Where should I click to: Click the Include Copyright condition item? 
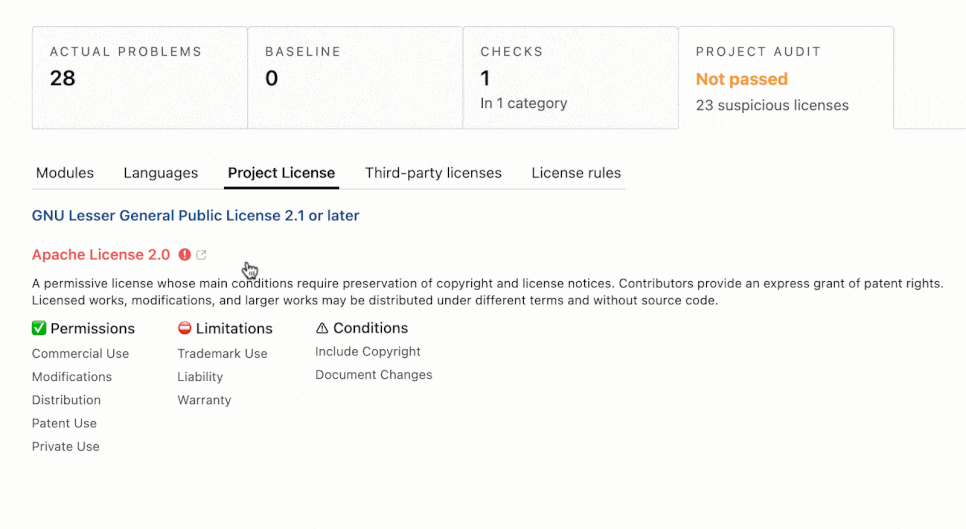[x=368, y=352]
